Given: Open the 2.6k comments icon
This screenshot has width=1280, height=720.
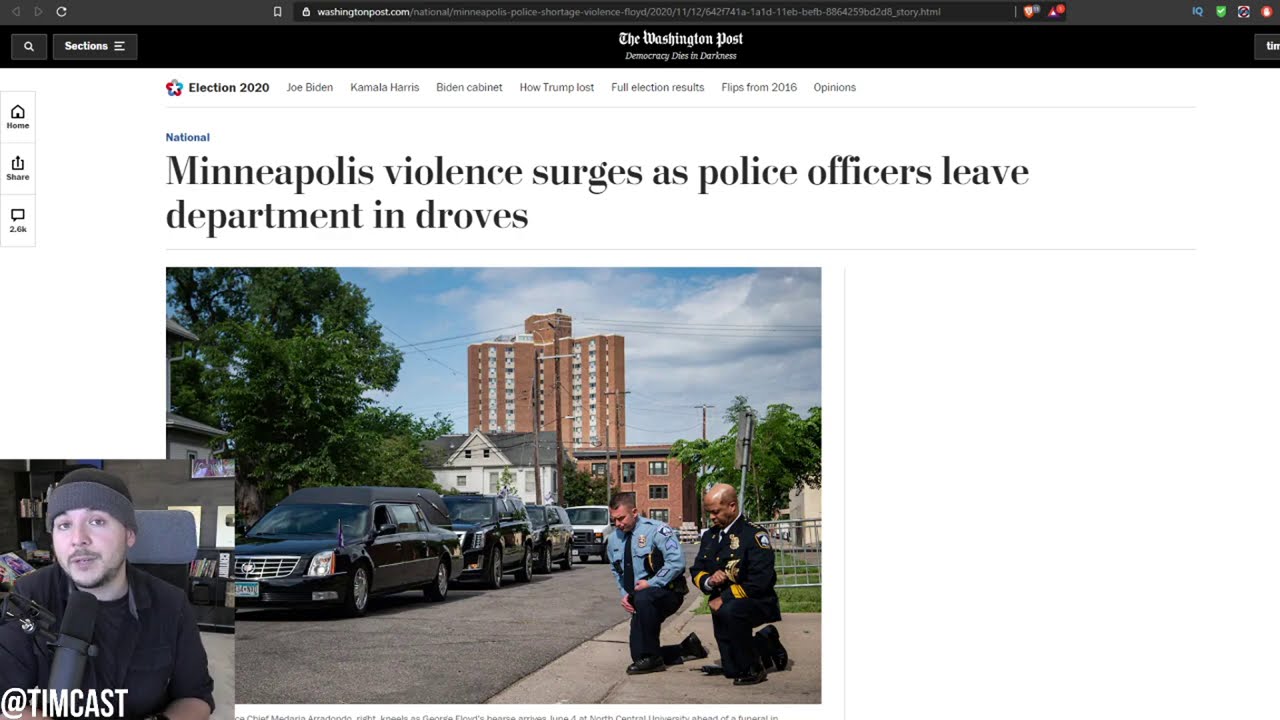Looking at the screenshot, I should pos(18,221).
